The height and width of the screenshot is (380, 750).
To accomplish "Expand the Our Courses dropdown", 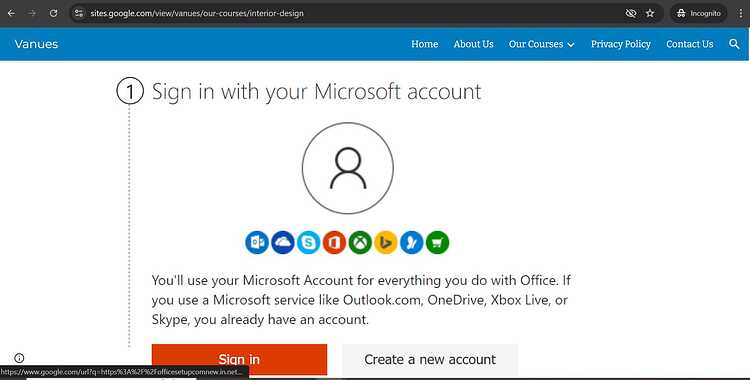I will [541, 44].
